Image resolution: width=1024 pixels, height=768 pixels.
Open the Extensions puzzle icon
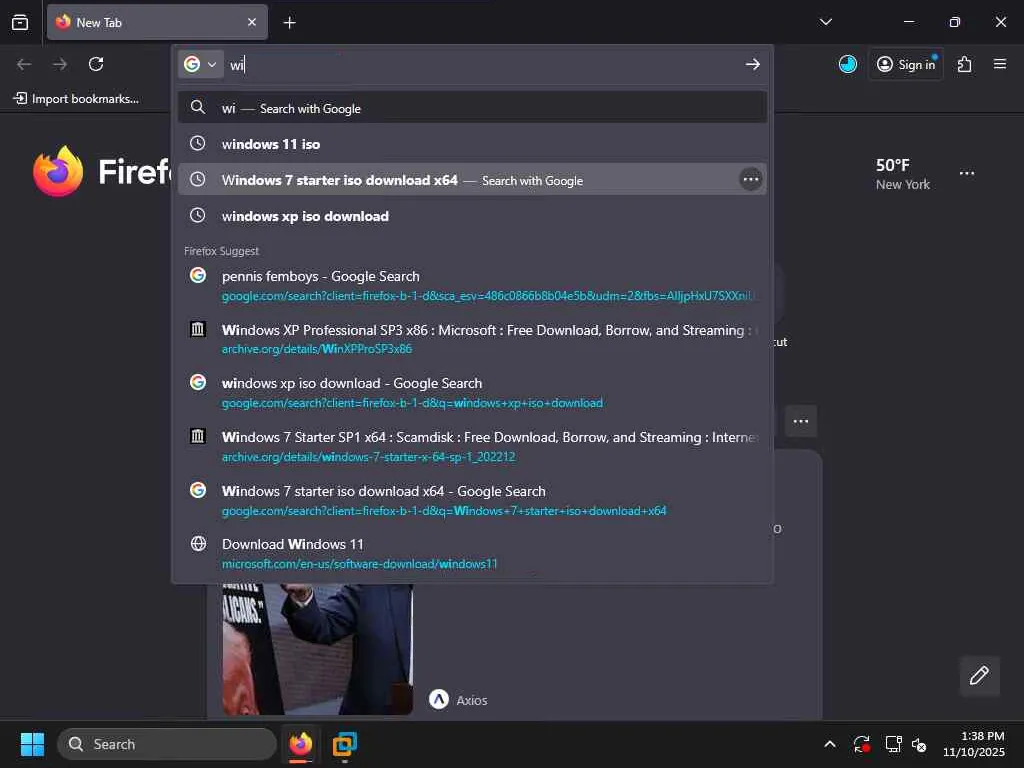965,64
